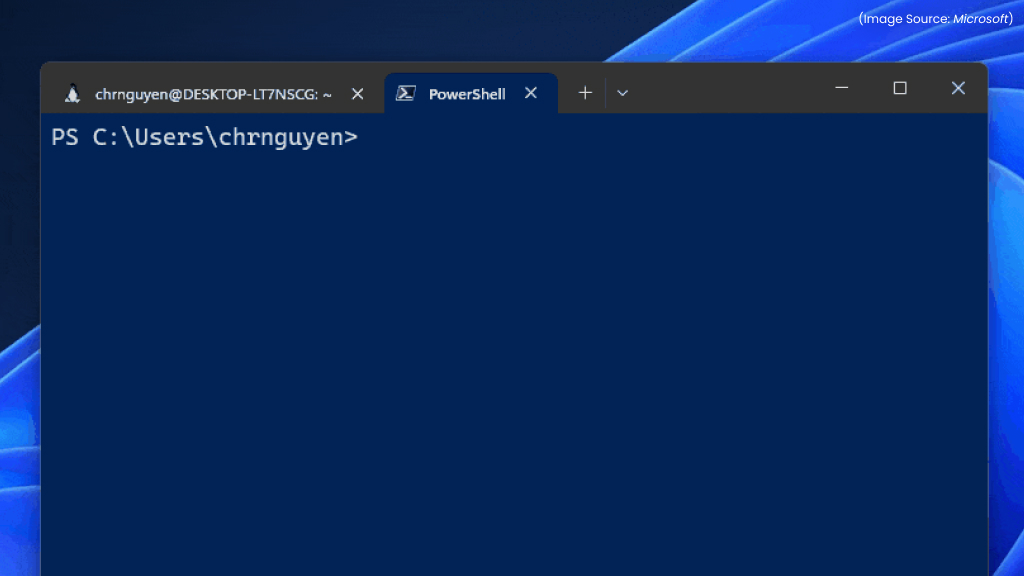The width and height of the screenshot is (1024, 576).
Task: Maximize the Windows Terminal window
Action: (x=900, y=88)
